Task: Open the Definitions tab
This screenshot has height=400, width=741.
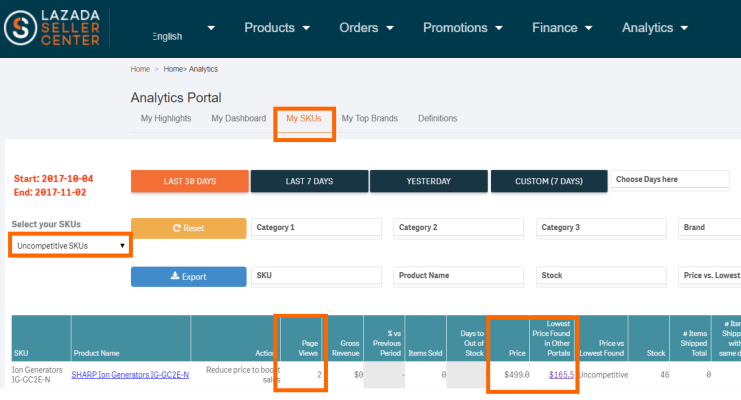Action: pos(438,118)
